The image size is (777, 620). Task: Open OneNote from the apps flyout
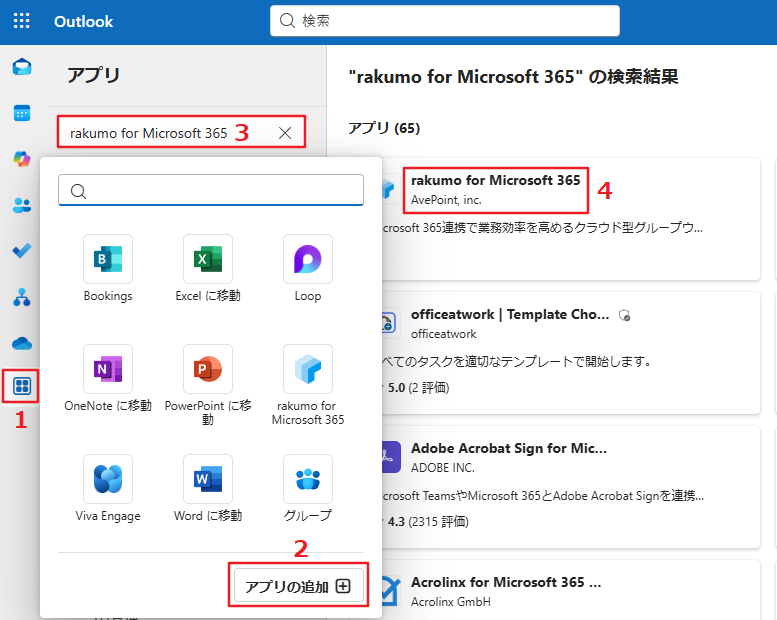[108, 379]
